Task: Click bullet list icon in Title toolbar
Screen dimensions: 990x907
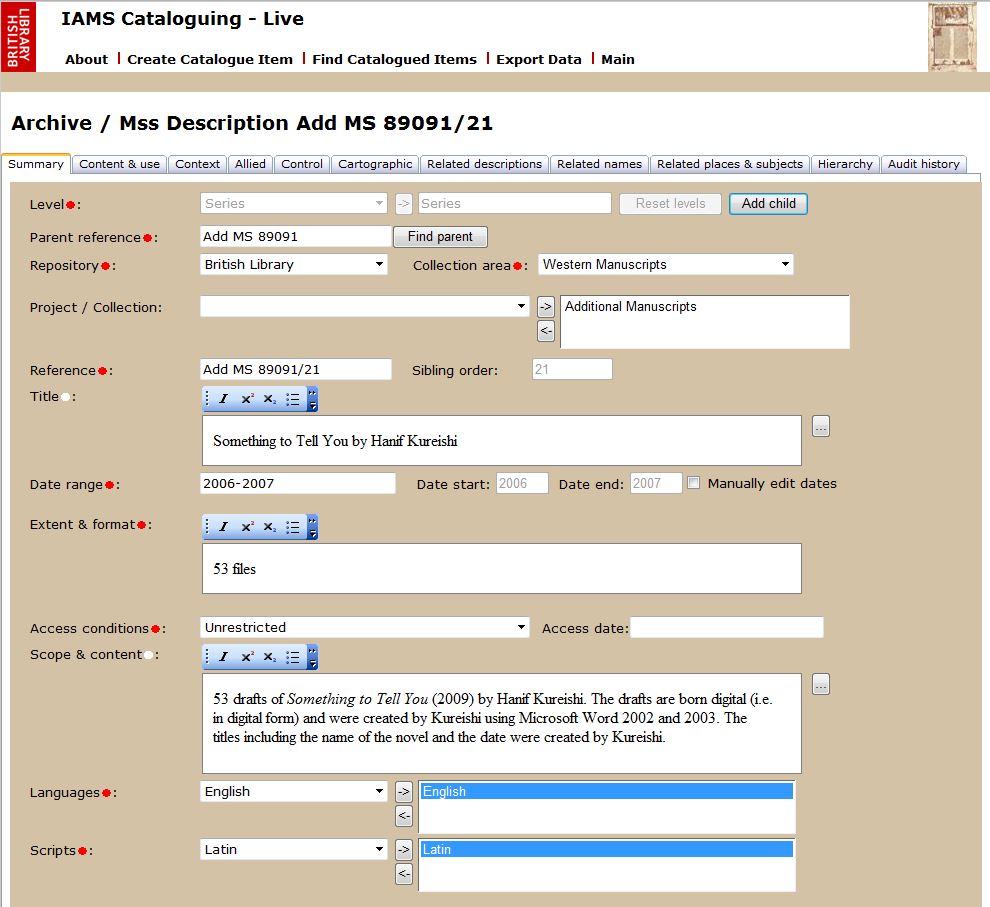Action: [x=292, y=399]
